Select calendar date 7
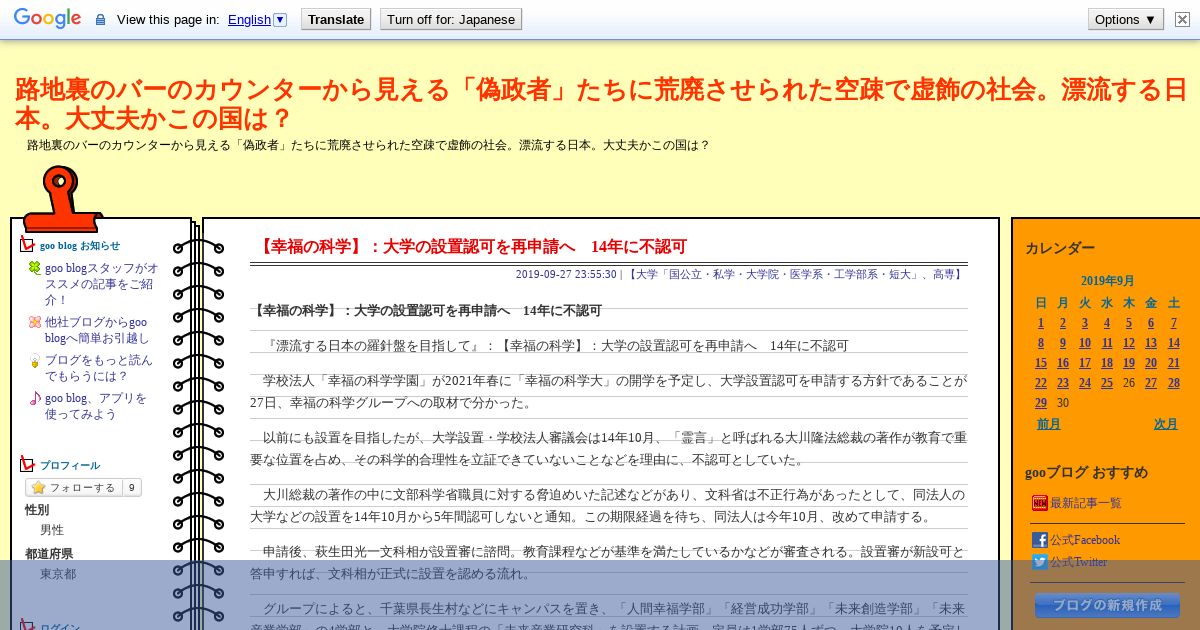The width and height of the screenshot is (1200, 630). click(x=1173, y=323)
